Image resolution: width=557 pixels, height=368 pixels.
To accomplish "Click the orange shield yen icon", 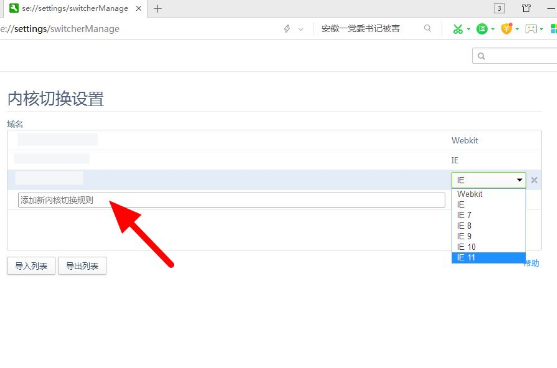I will (507, 29).
